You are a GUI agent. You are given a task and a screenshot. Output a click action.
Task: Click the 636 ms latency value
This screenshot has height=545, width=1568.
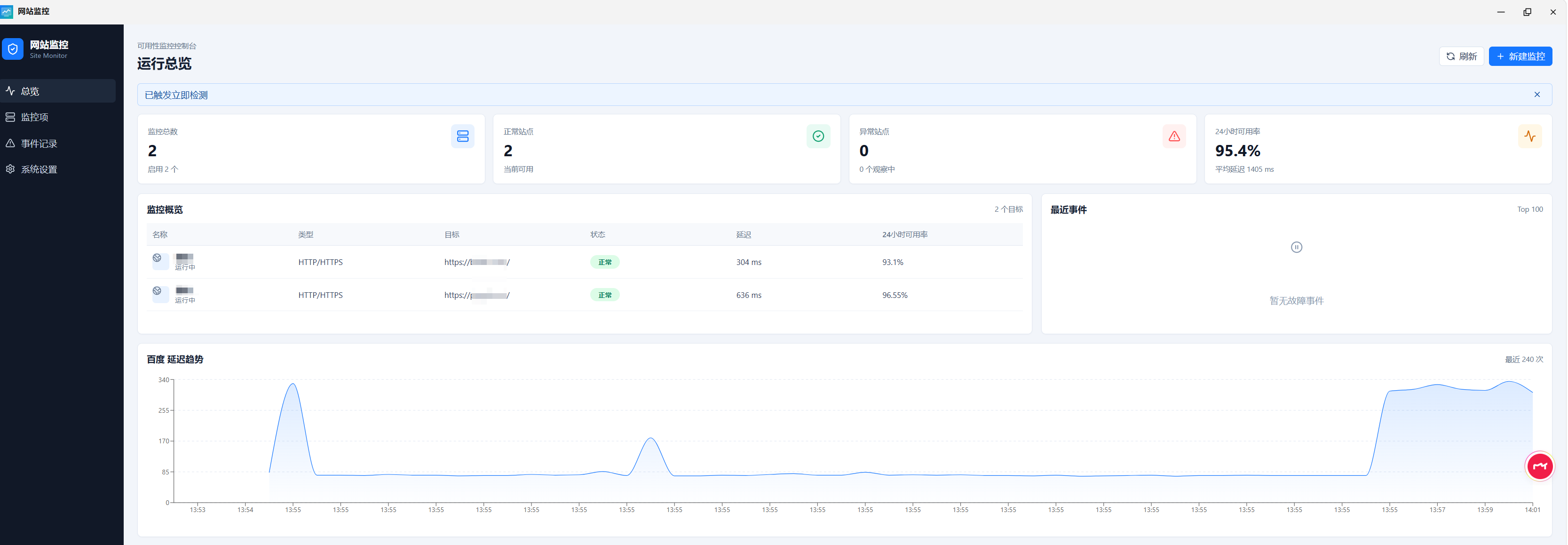(x=749, y=296)
